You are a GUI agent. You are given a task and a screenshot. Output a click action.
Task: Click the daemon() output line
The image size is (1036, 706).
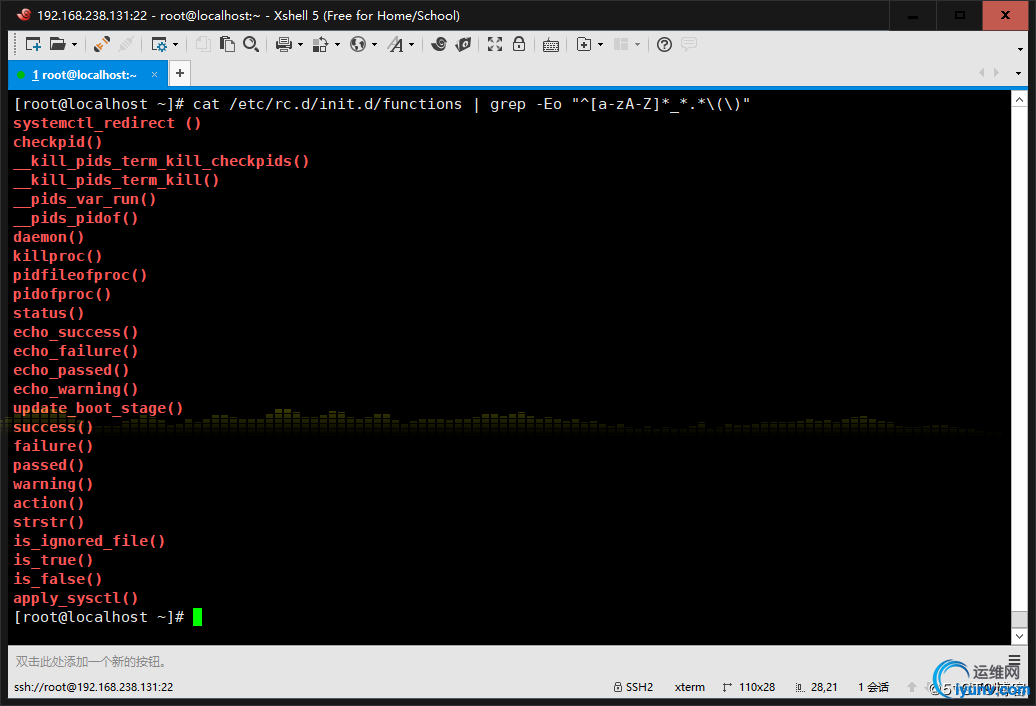49,237
